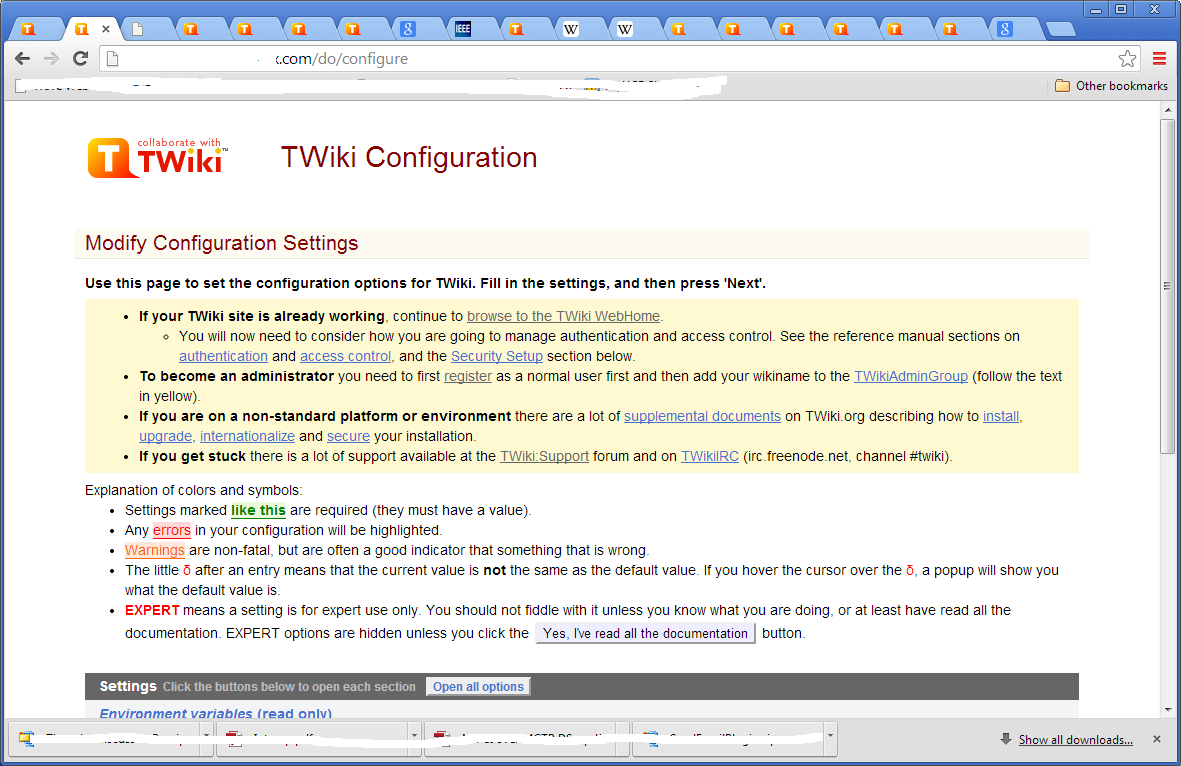
Task: Expand the Environment variables section
Action: 215,713
